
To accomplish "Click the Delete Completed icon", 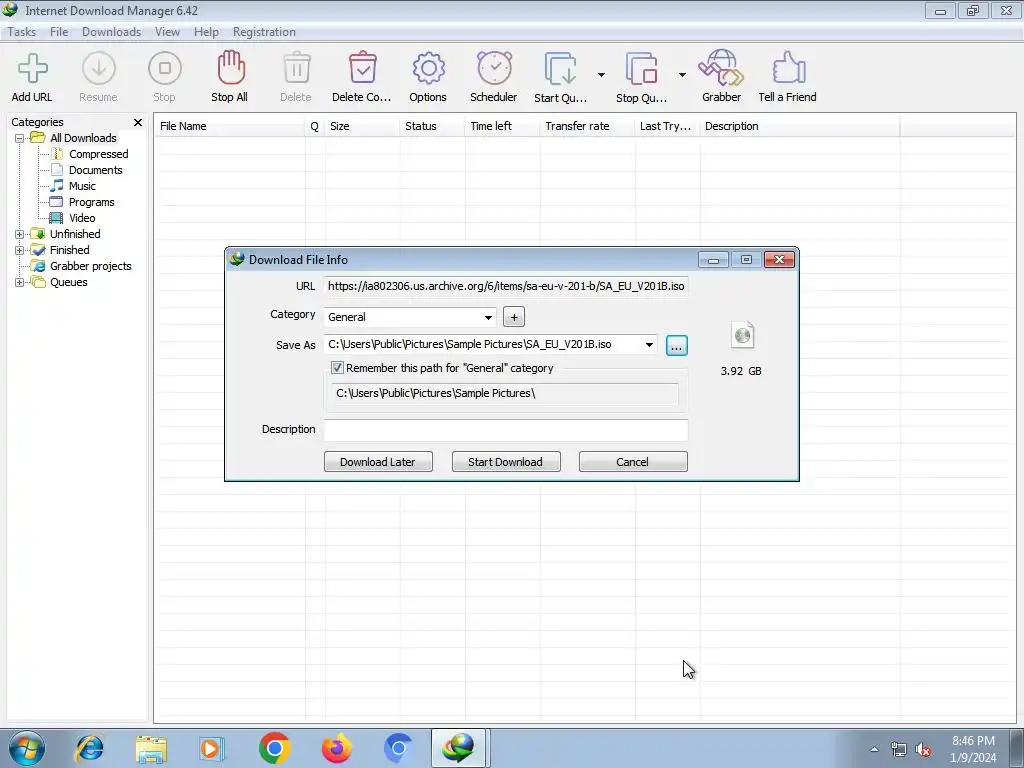I will (362, 68).
